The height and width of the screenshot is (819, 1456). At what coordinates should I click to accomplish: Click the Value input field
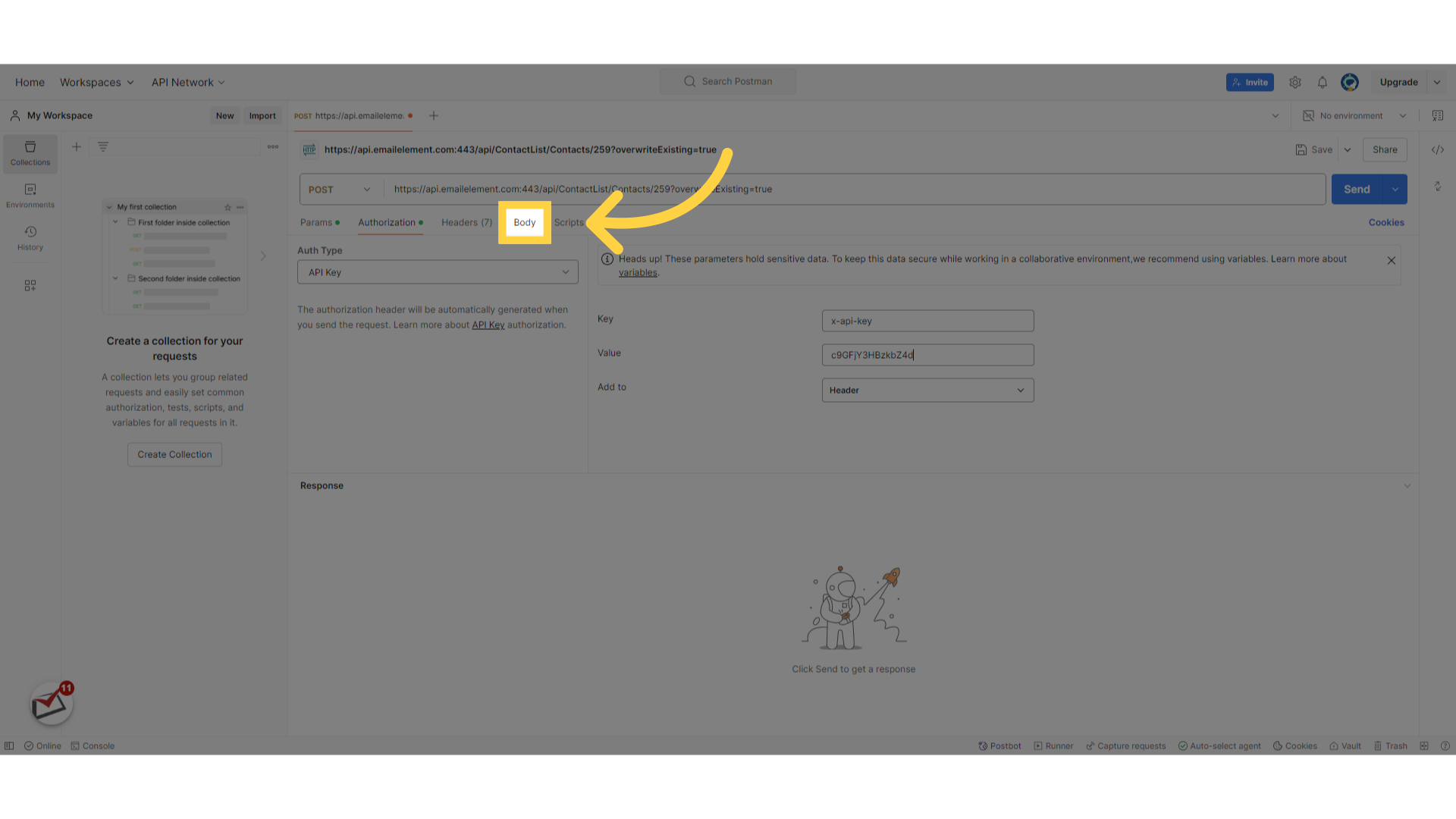pyautogui.click(x=927, y=355)
